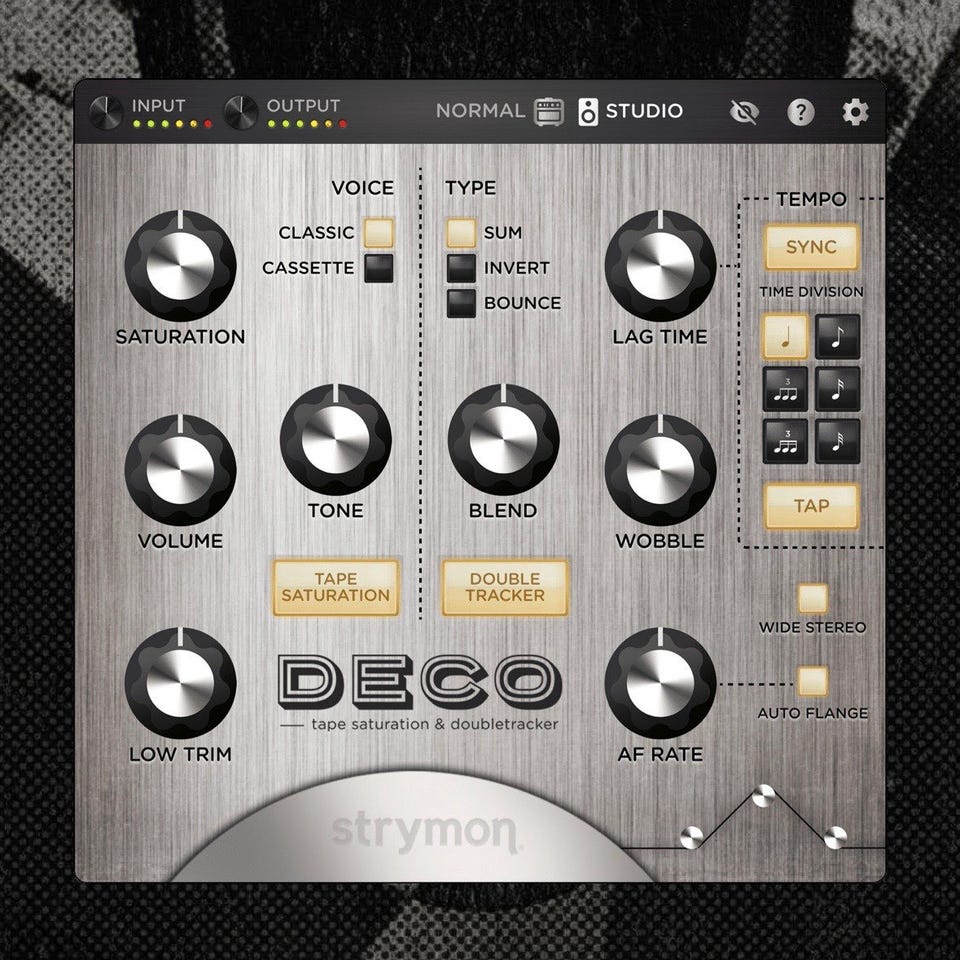Select the sixteenth note triplet division

coord(785,441)
